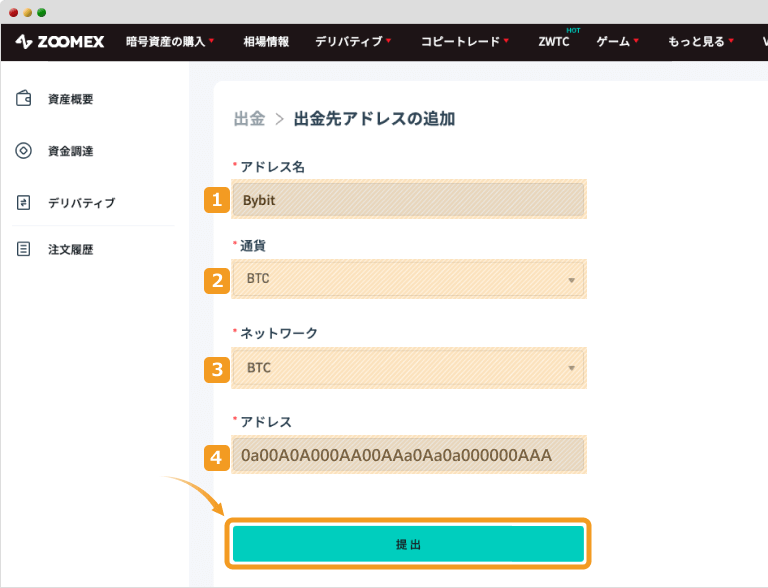Click the 提出 submit button

(x=408, y=544)
